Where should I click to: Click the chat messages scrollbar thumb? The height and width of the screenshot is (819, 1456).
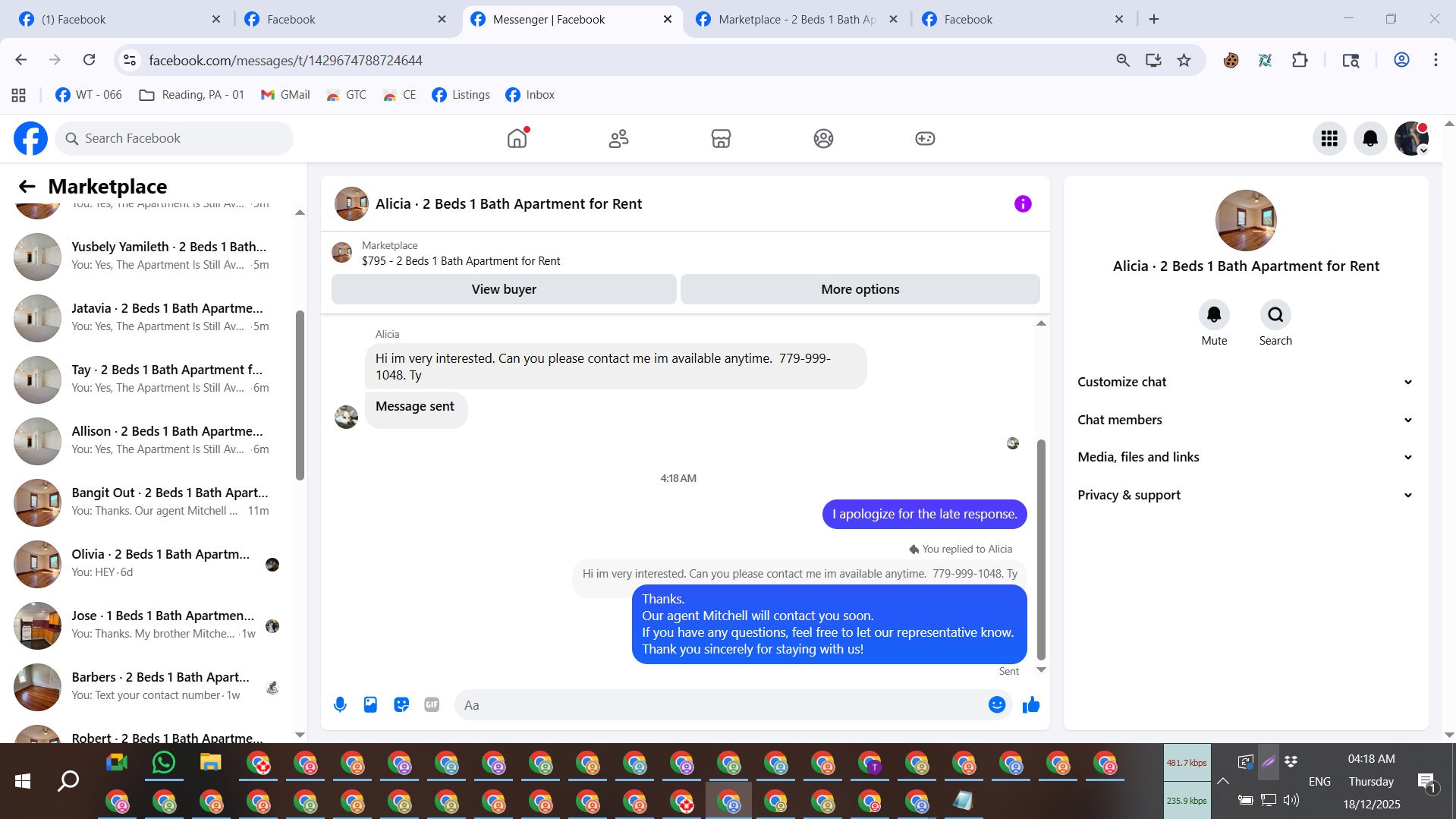[1041, 550]
